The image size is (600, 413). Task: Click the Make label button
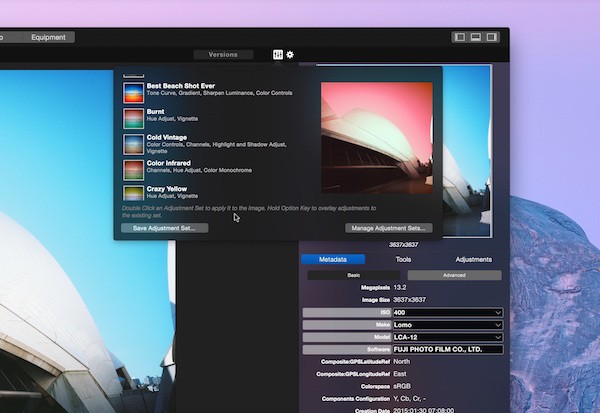[x=347, y=325]
